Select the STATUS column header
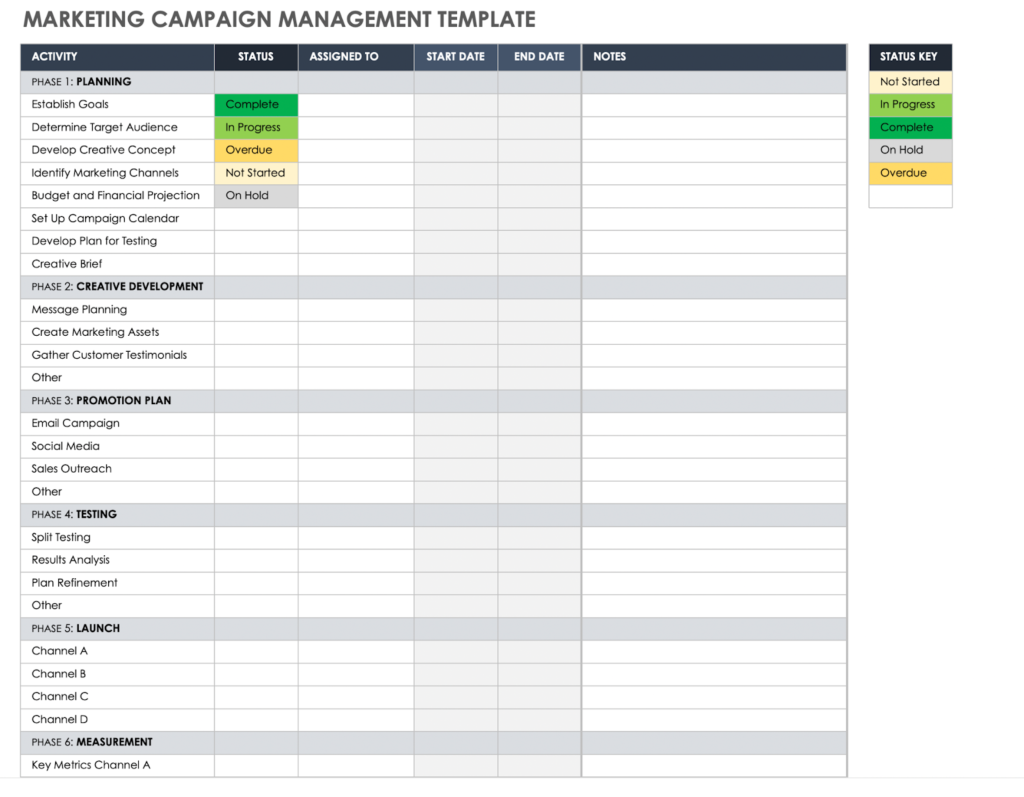 coord(256,57)
